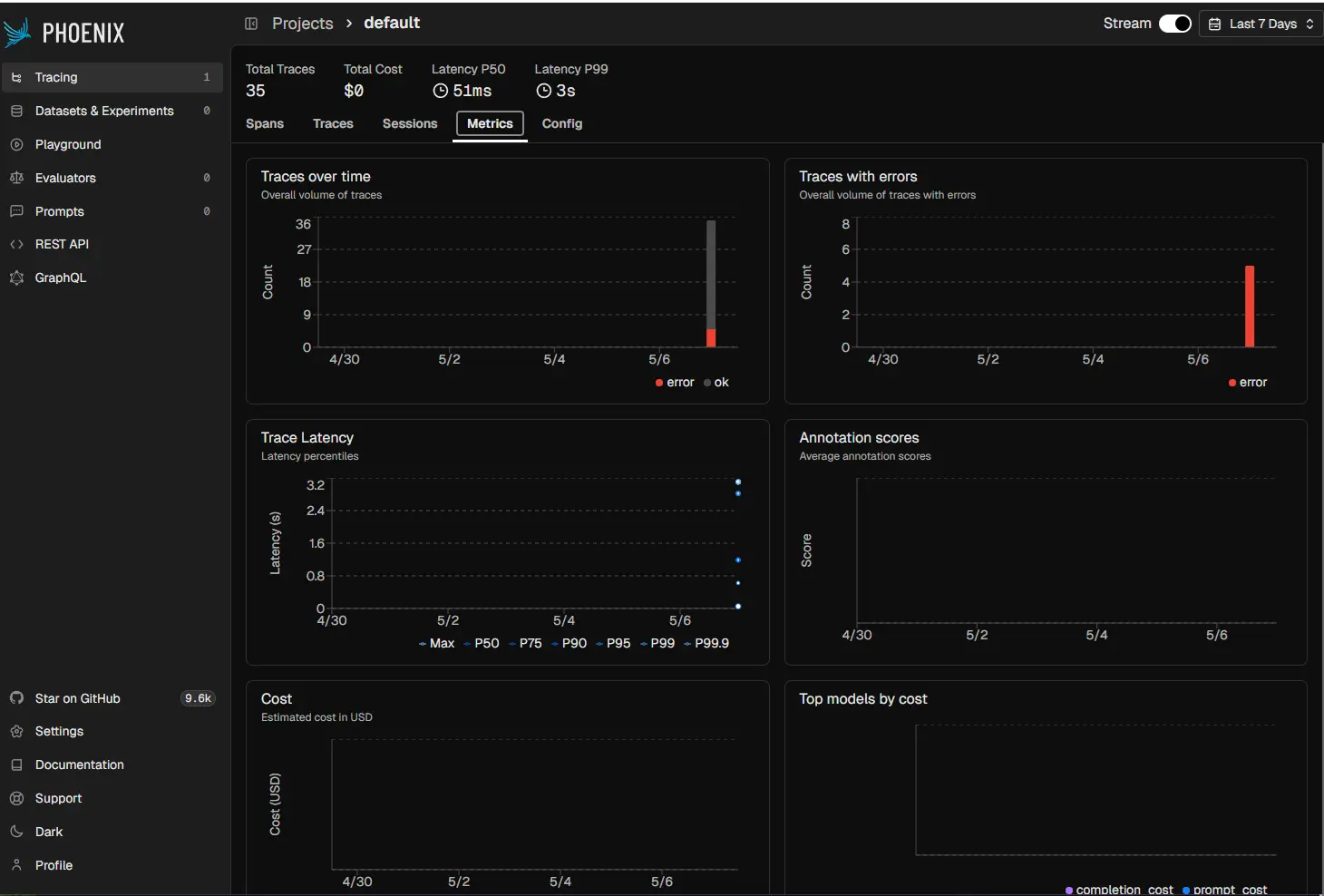Image resolution: width=1324 pixels, height=896 pixels.
Task: Click the Total Traces value 35
Action: pos(256,91)
